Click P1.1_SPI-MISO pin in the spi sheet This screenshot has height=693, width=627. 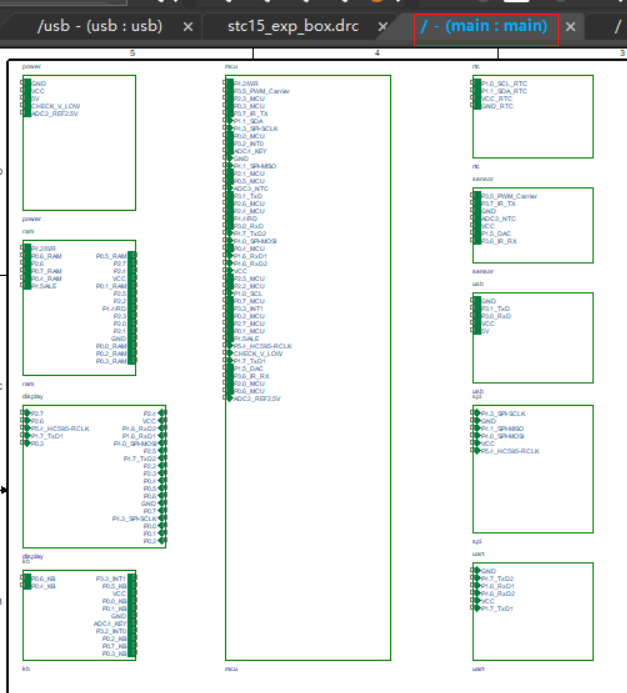point(502,429)
